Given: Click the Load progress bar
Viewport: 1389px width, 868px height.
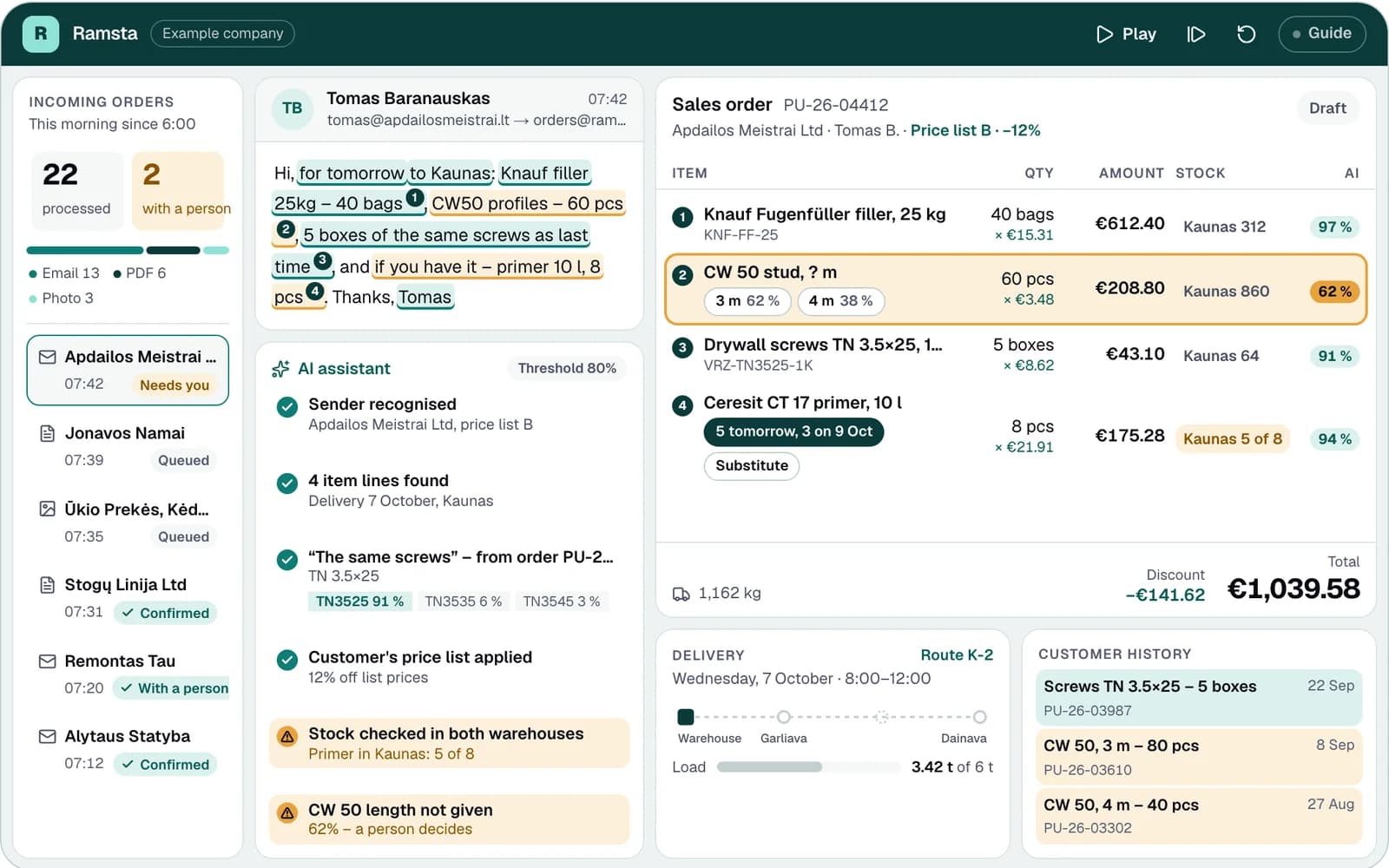Looking at the screenshot, I should pos(808,767).
